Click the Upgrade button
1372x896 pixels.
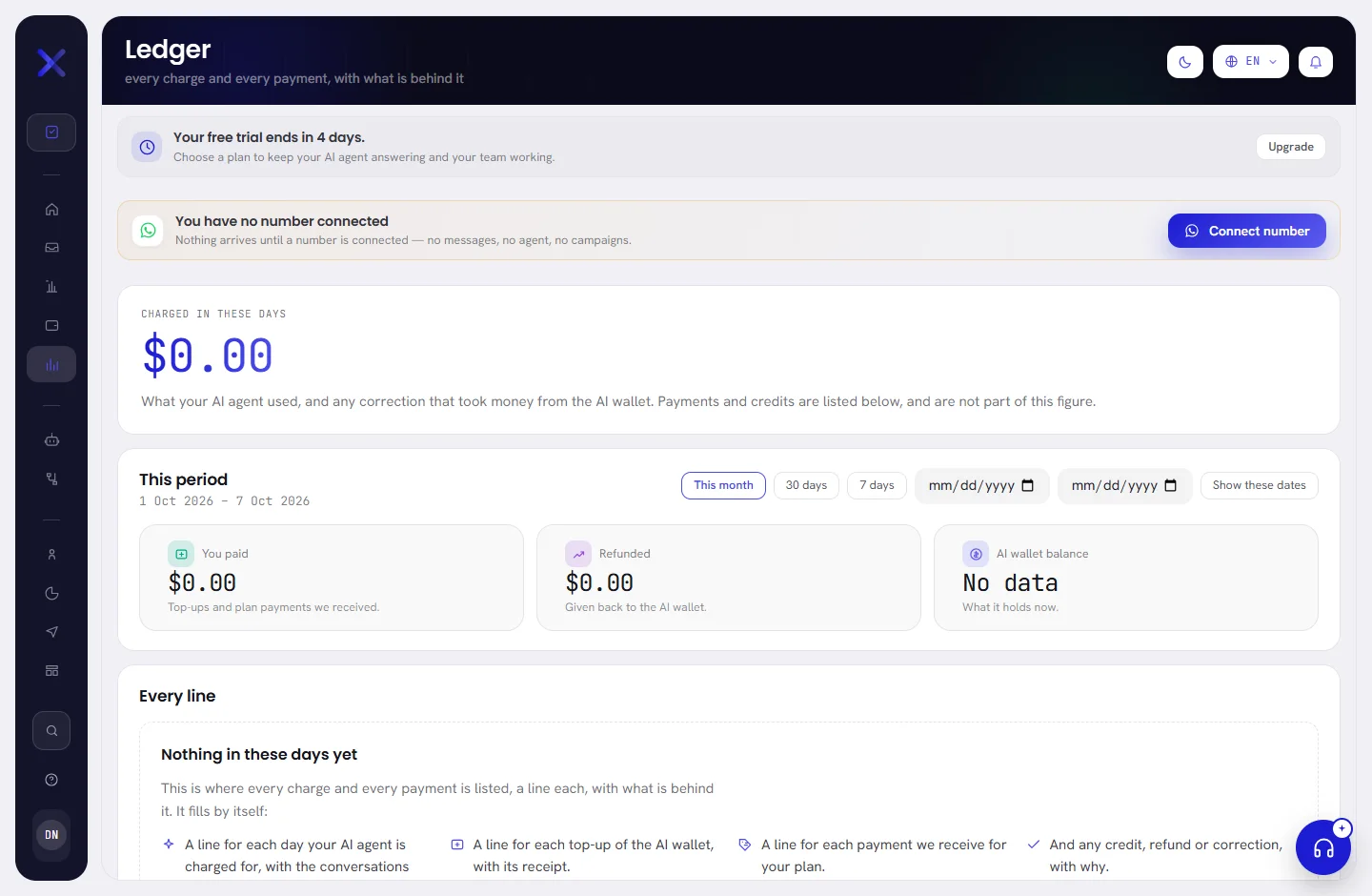click(1291, 147)
